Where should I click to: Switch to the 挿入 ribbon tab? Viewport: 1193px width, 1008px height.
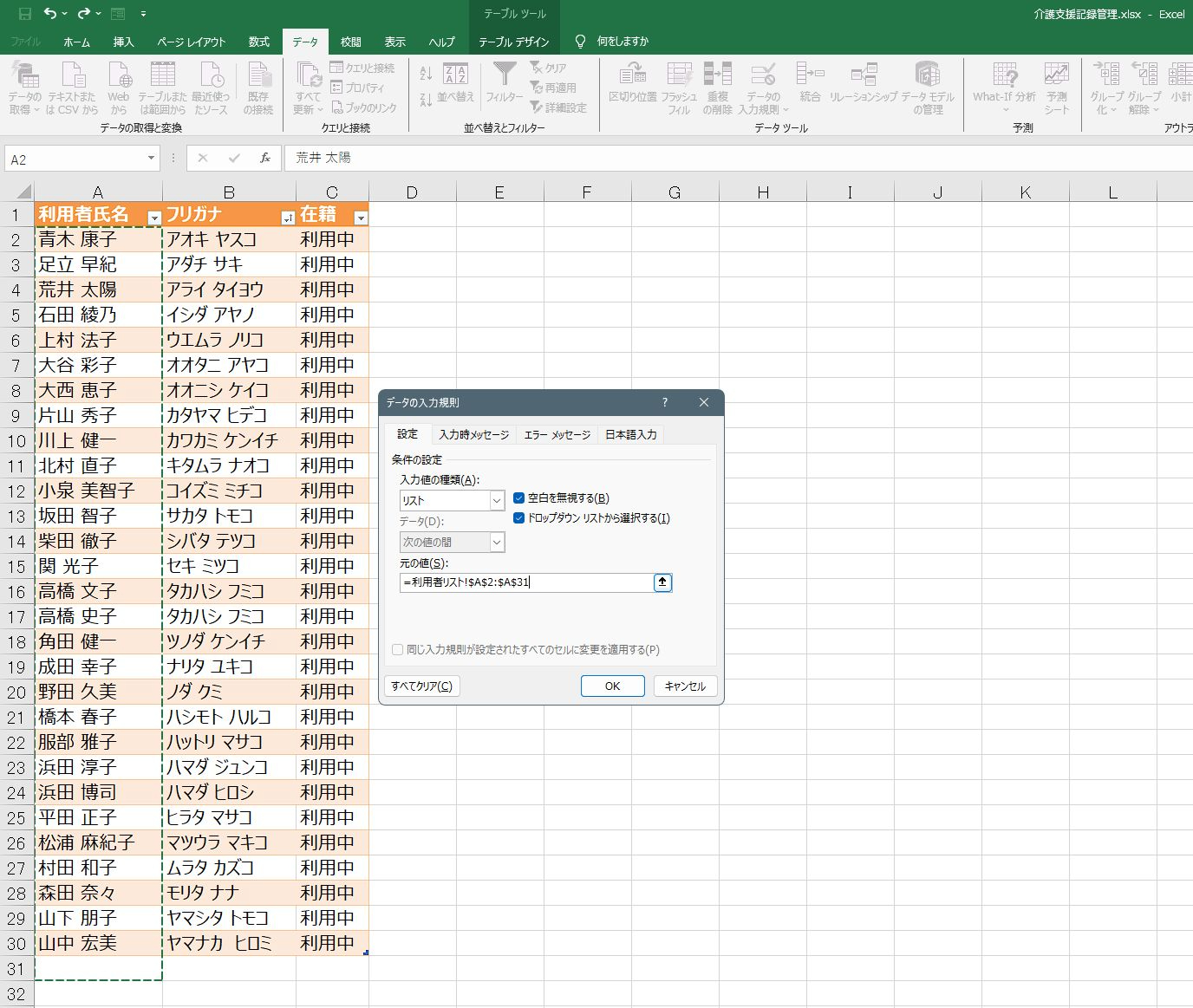coord(123,42)
